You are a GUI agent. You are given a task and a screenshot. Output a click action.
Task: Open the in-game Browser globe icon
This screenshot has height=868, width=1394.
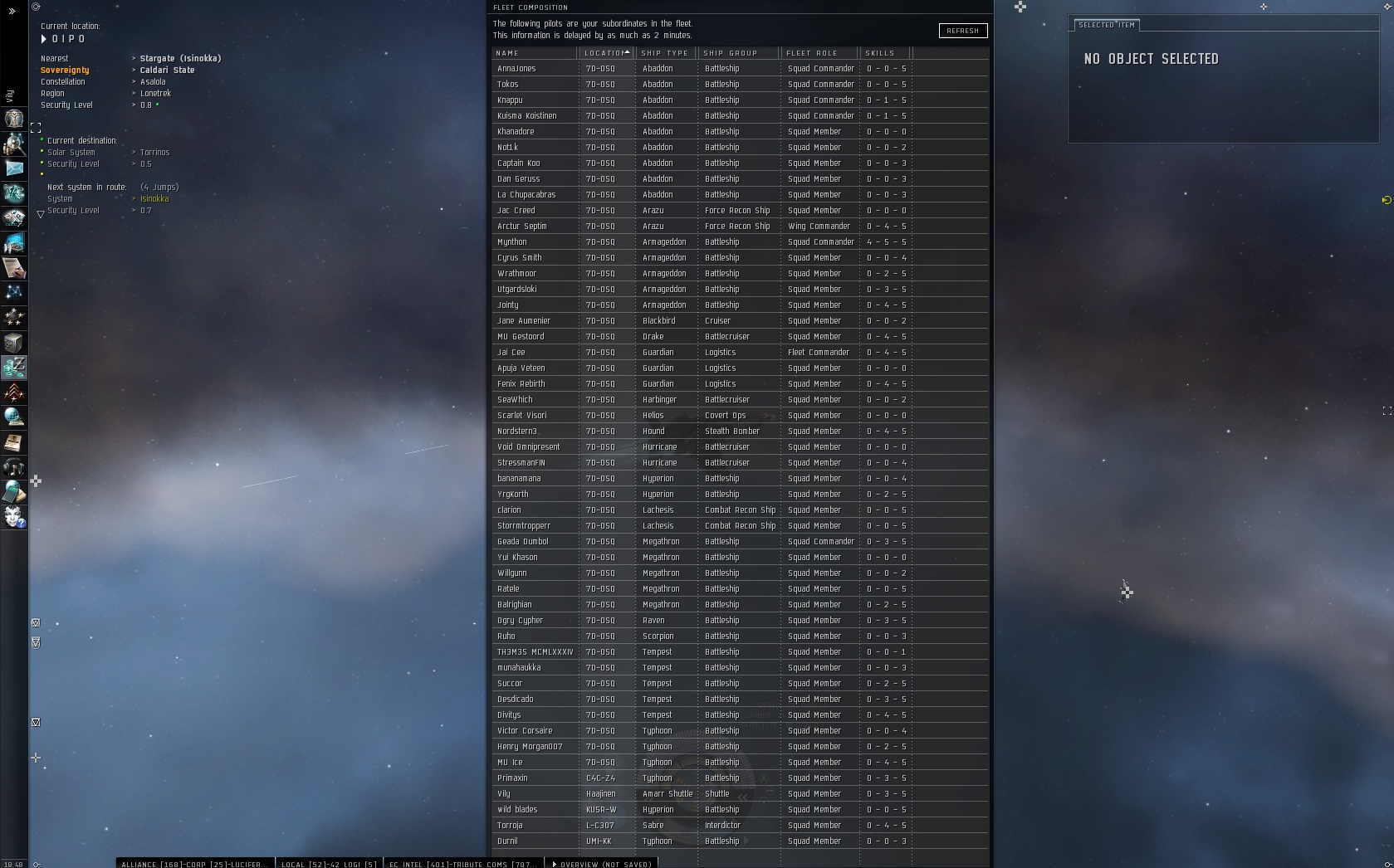(14, 417)
